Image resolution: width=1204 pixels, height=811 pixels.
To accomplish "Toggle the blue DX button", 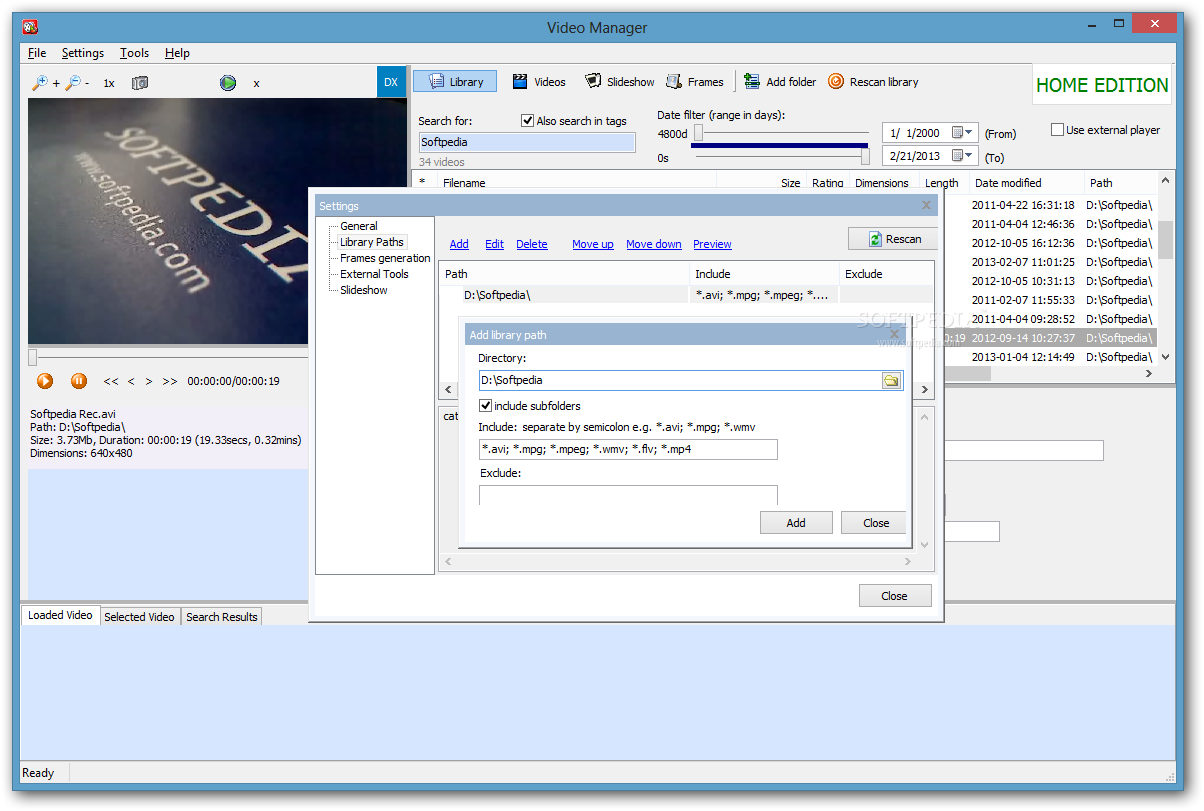I will pyautogui.click(x=391, y=82).
